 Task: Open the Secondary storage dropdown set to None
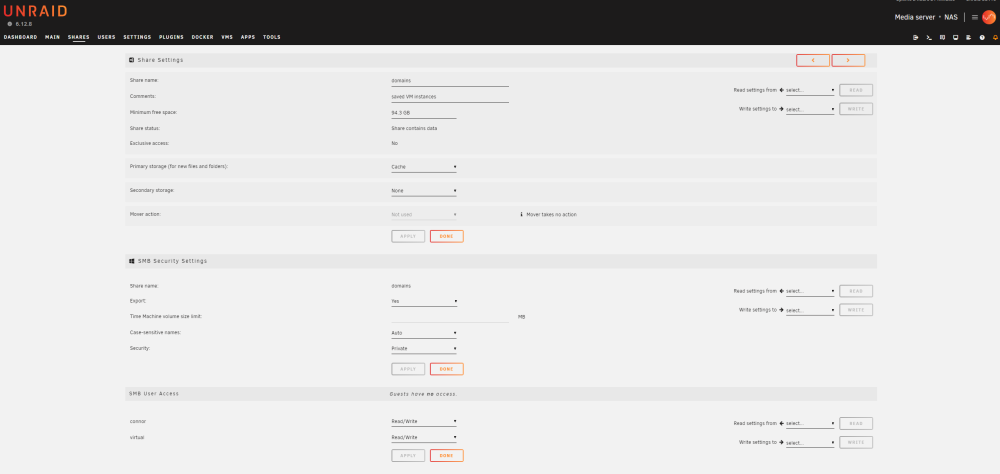tap(424, 191)
